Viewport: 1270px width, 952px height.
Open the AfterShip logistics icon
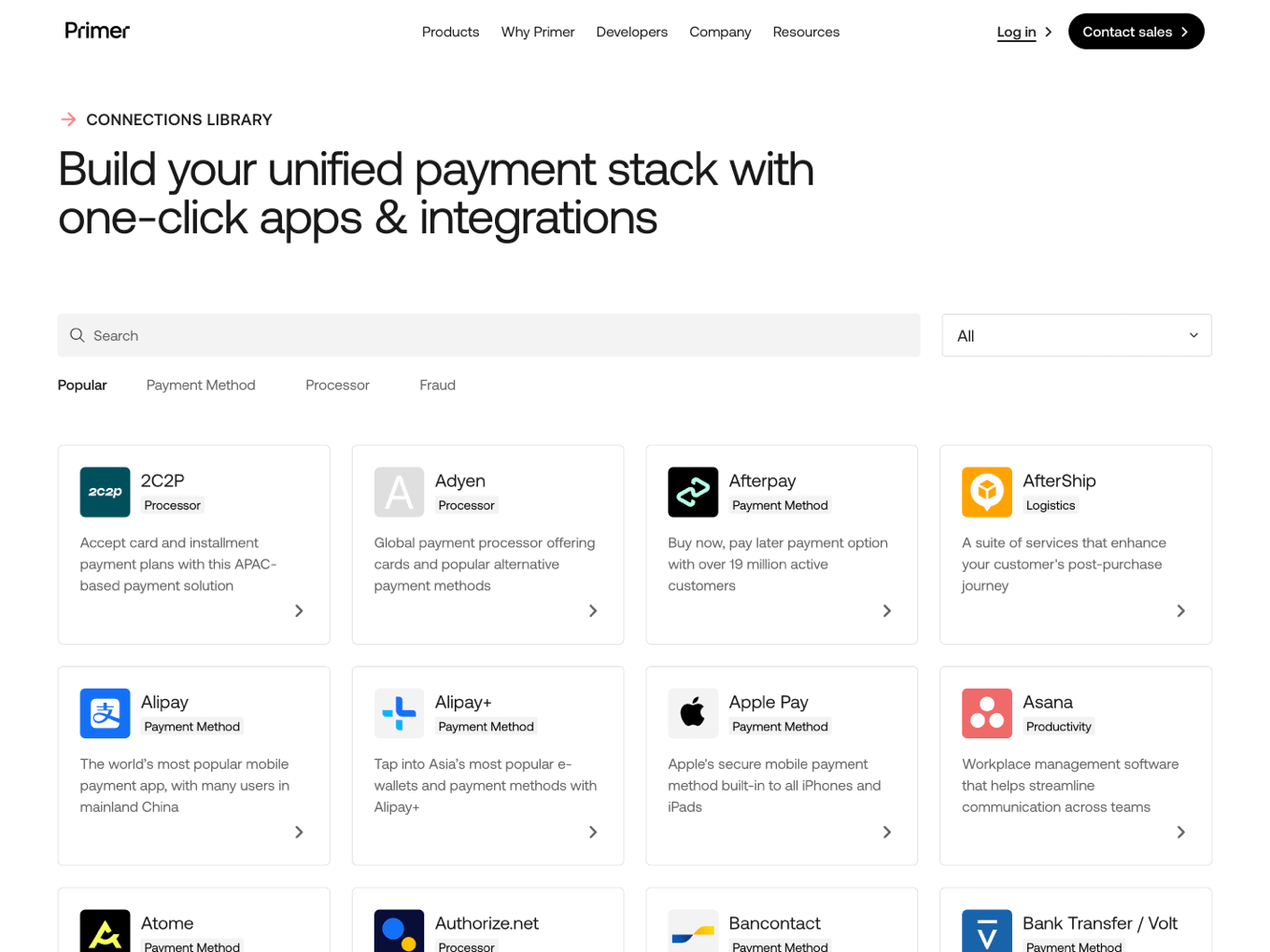pos(986,492)
